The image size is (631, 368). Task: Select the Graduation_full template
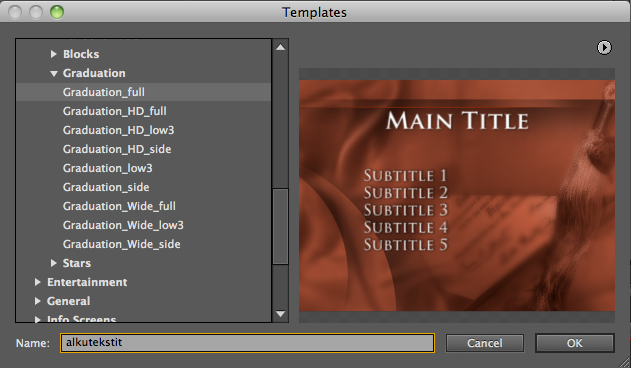coord(144,92)
